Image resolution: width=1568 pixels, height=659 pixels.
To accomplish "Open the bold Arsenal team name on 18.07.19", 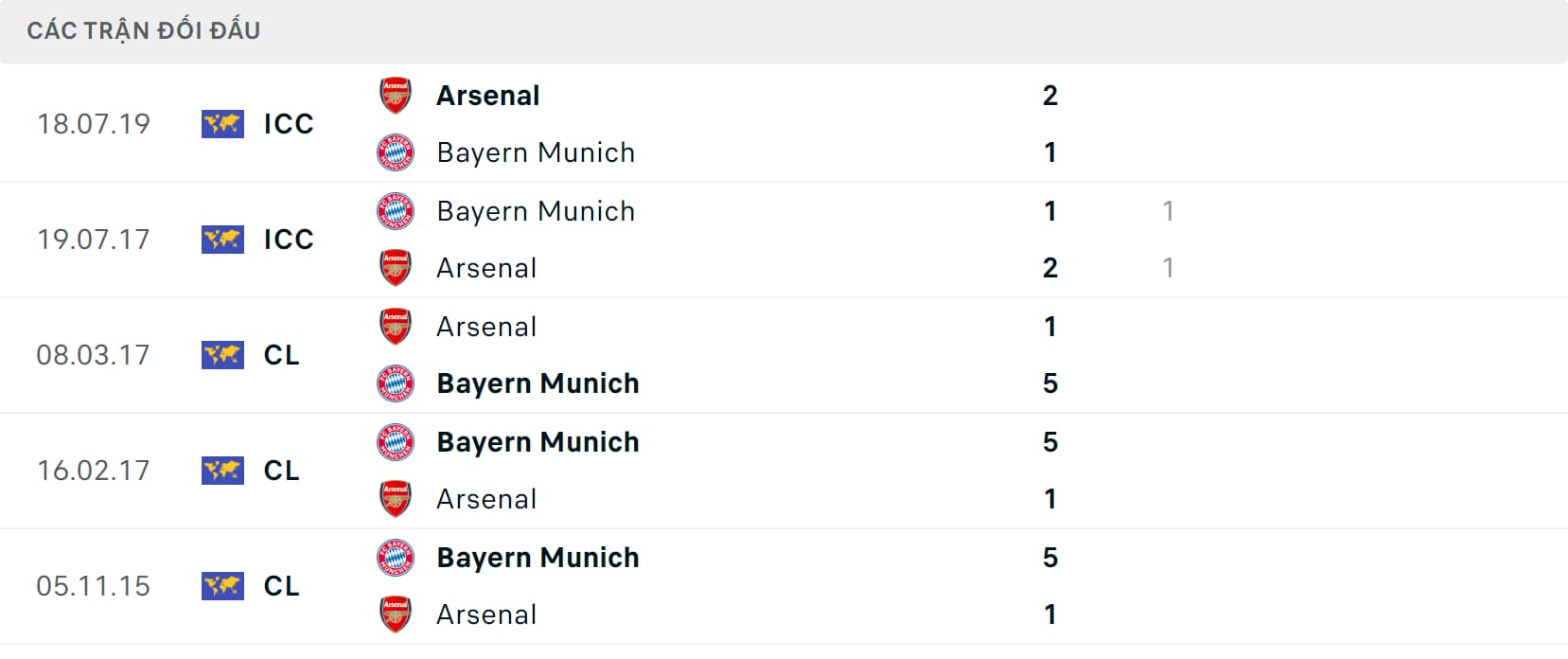I will pos(488,96).
